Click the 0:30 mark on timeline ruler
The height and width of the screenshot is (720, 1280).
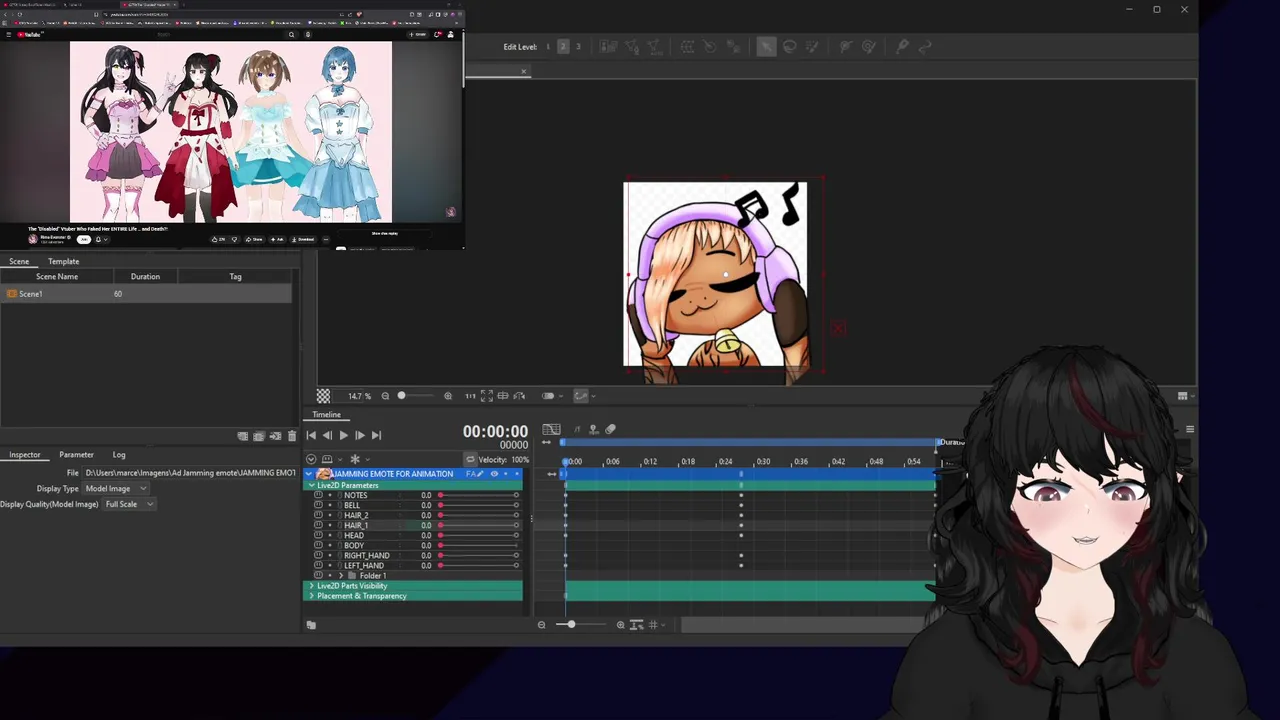763,462
